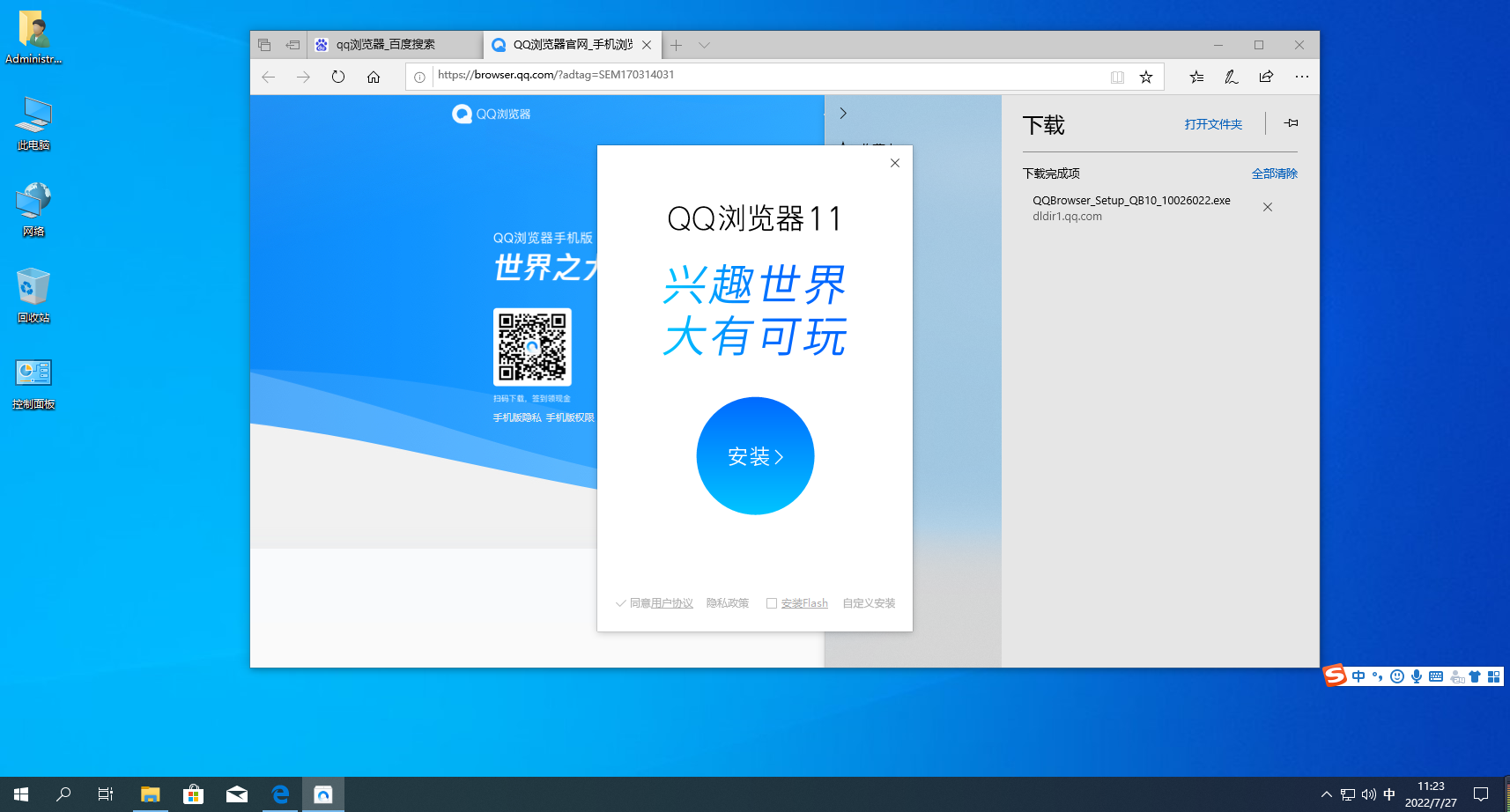Open the Sogou soft keyboard icon
The height and width of the screenshot is (812, 1510).
[1436, 676]
